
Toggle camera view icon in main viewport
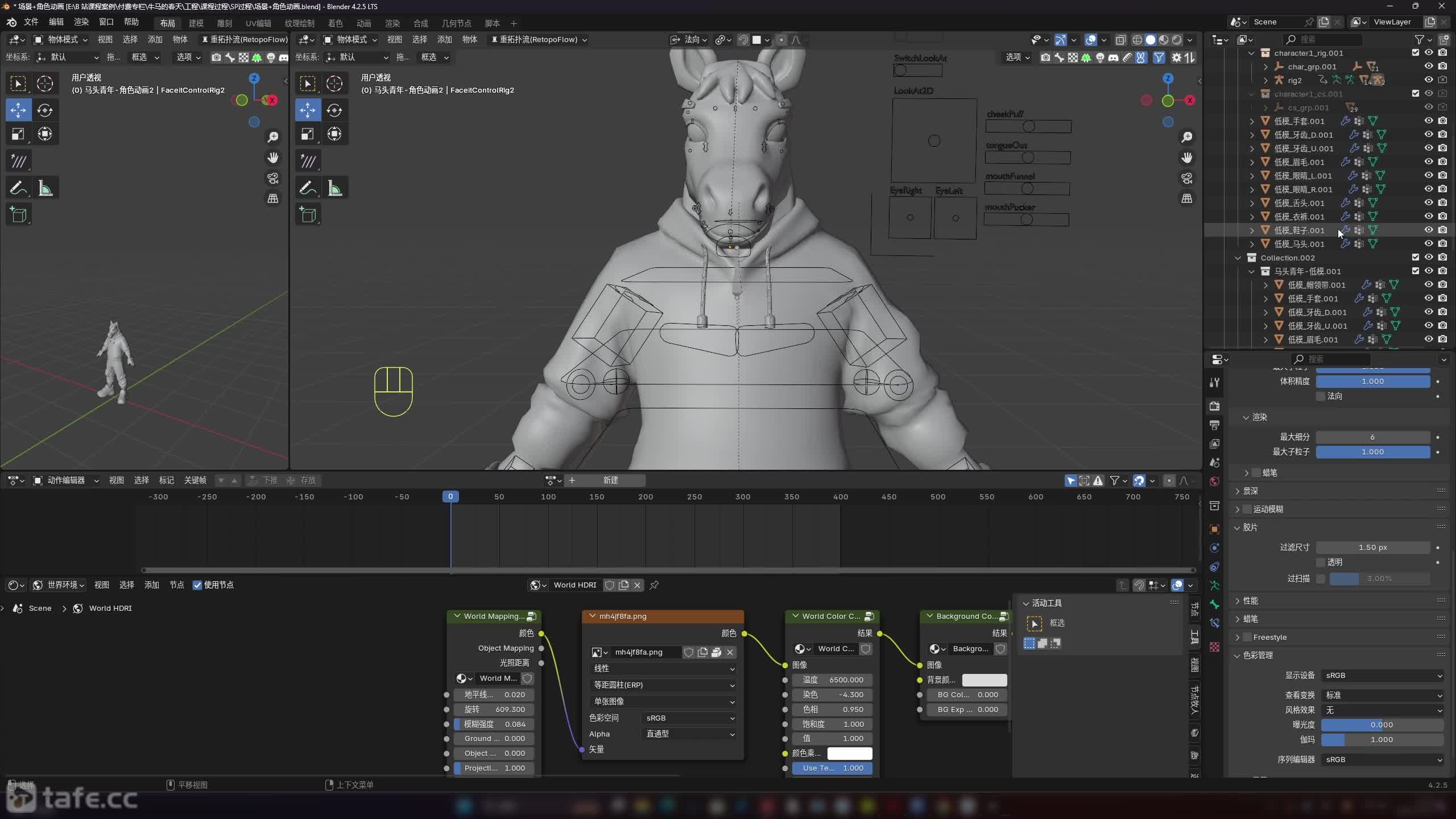[x=1187, y=179]
